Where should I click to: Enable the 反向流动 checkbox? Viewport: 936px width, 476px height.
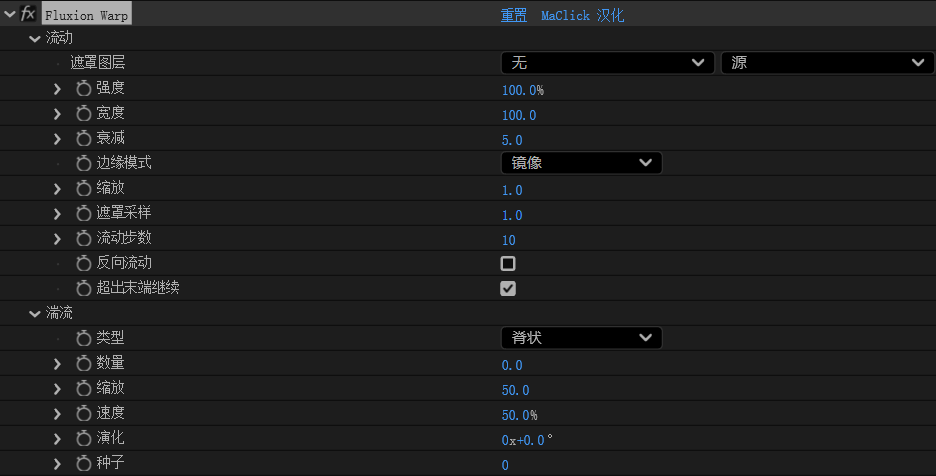click(x=508, y=264)
